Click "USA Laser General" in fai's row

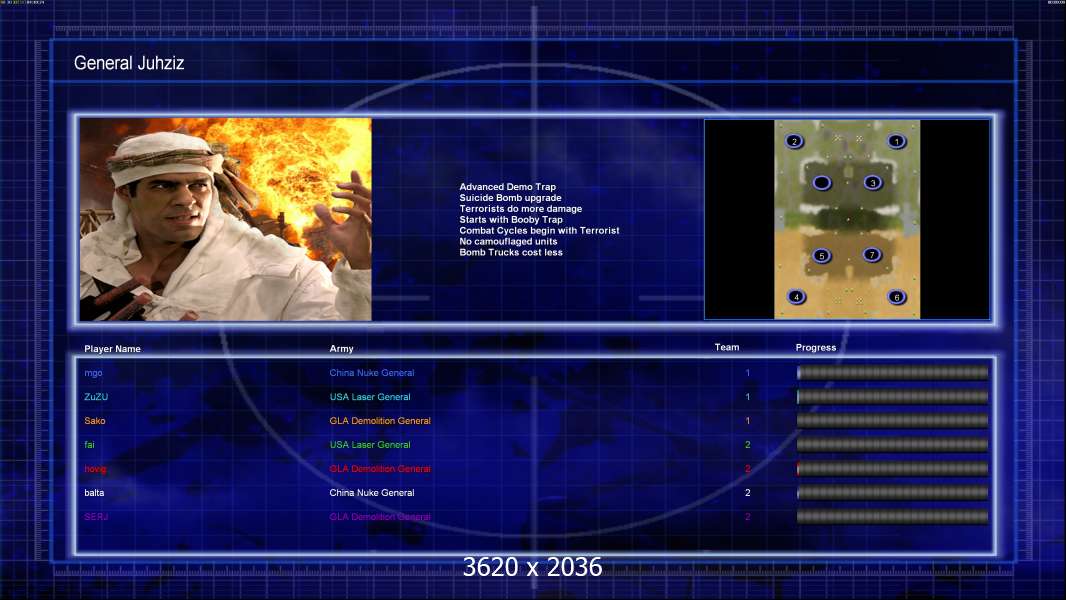tap(370, 445)
